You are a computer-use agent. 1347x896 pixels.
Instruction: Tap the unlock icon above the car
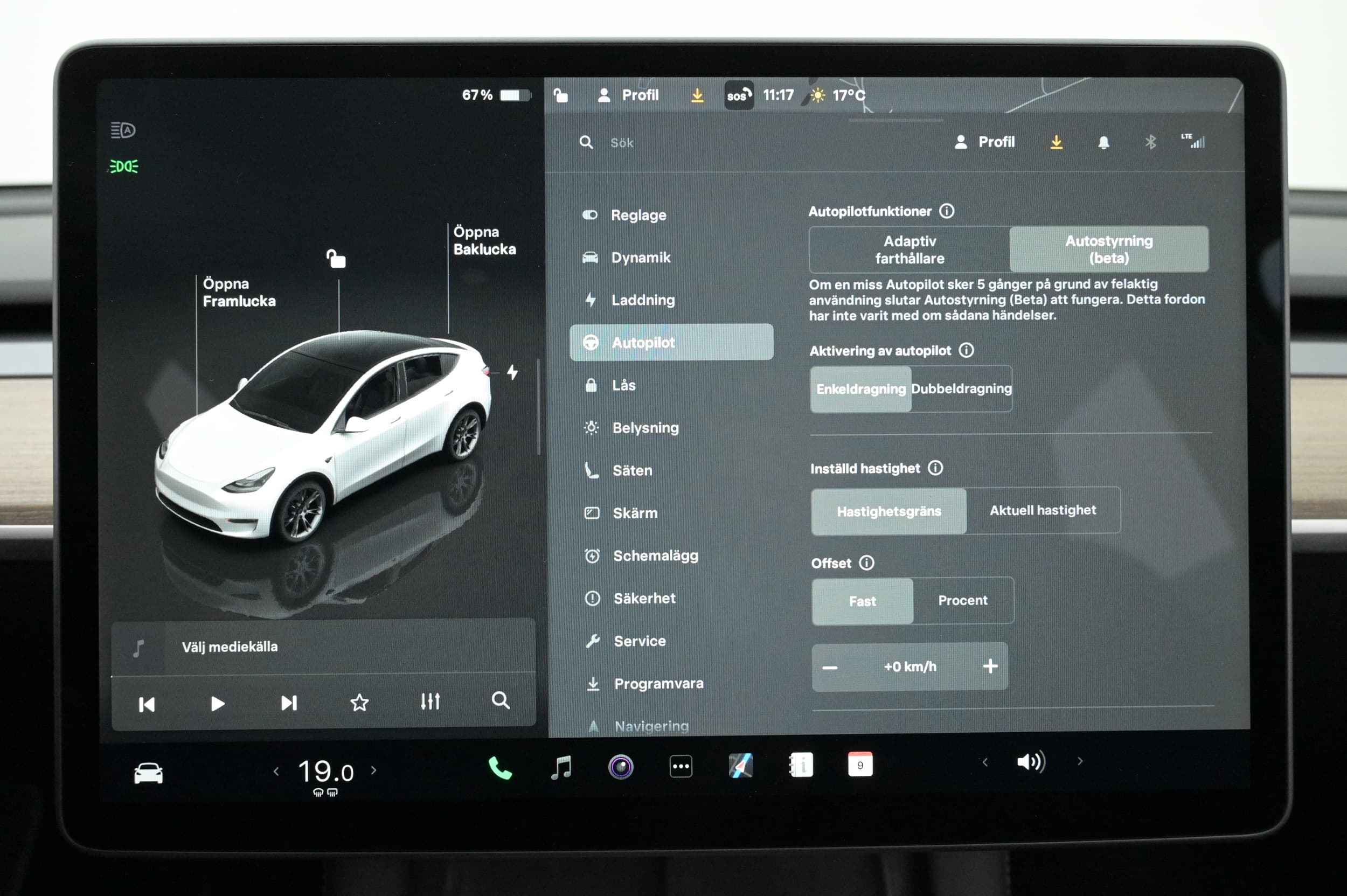point(336,258)
